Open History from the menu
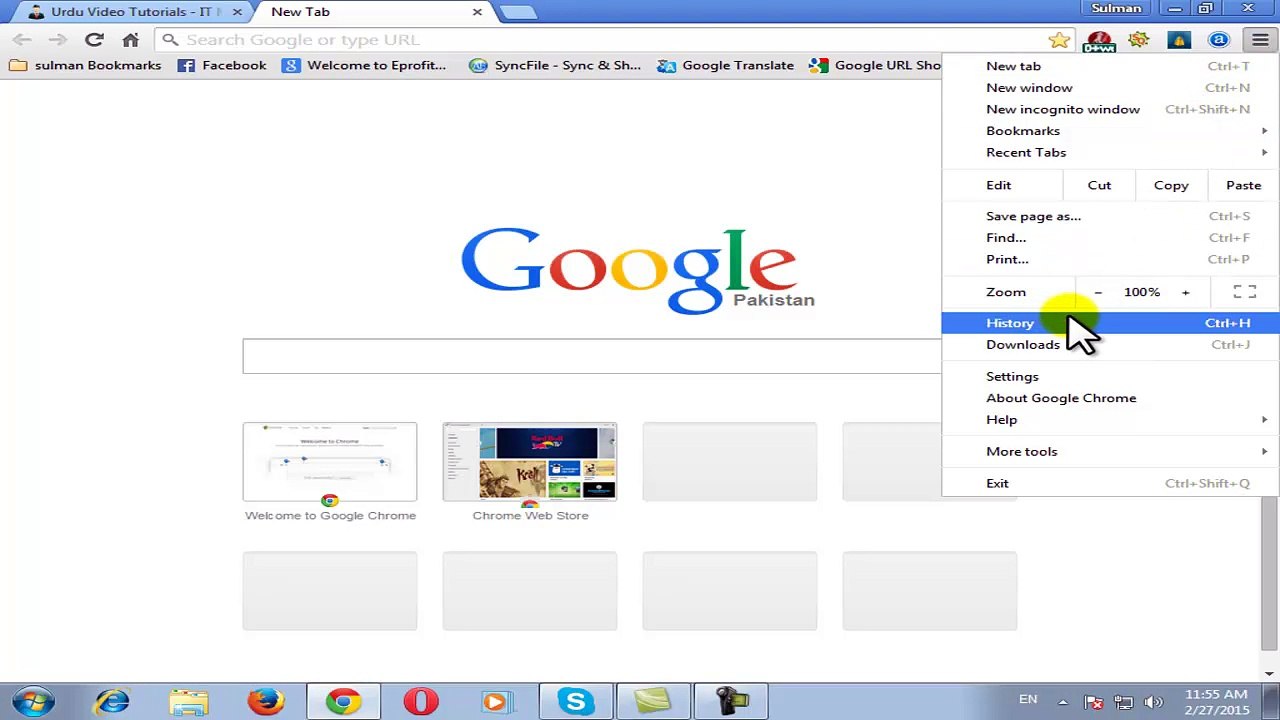The width and height of the screenshot is (1280, 720). (1110, 323)
